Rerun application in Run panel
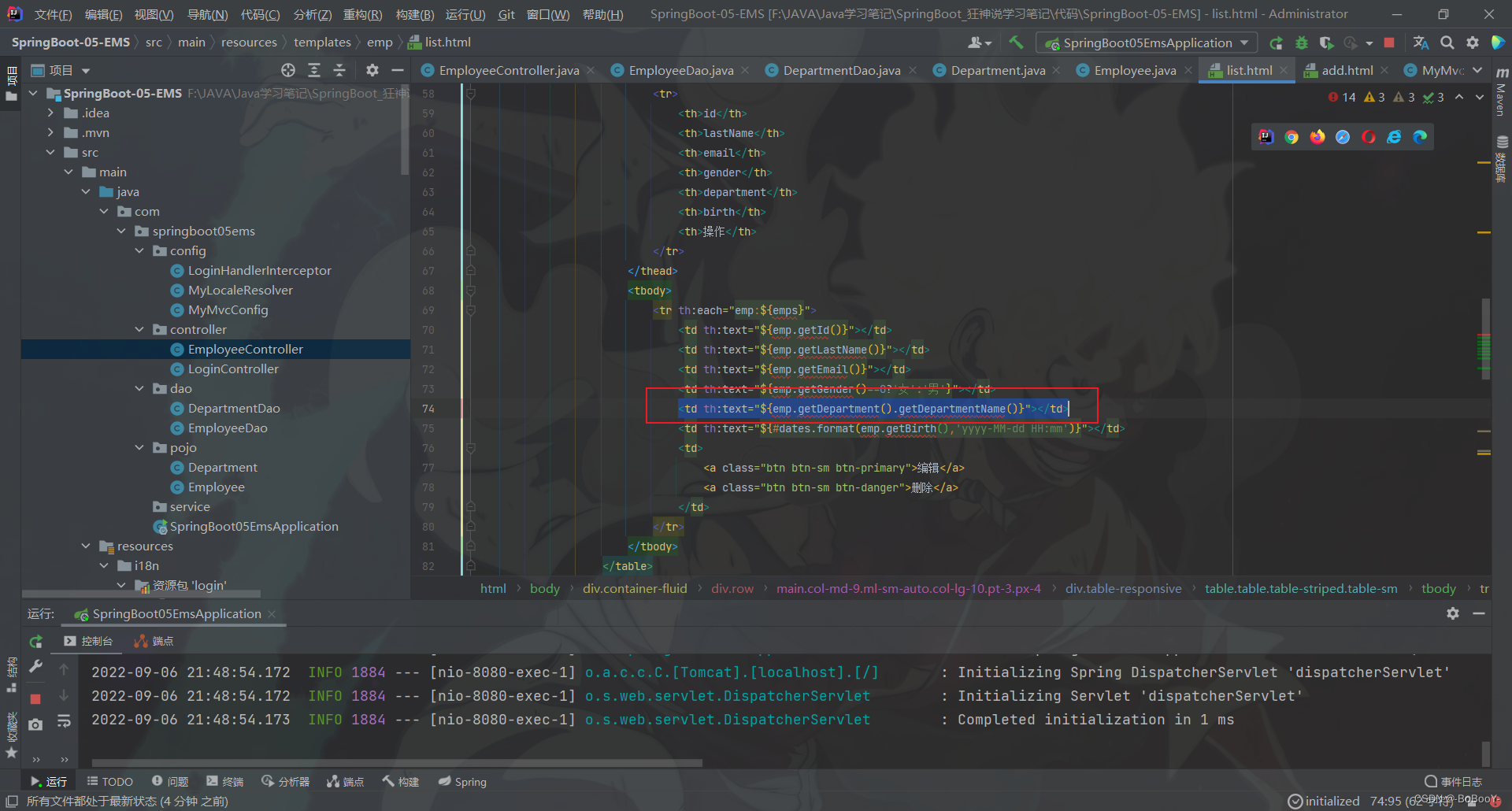 pos(35,642)
